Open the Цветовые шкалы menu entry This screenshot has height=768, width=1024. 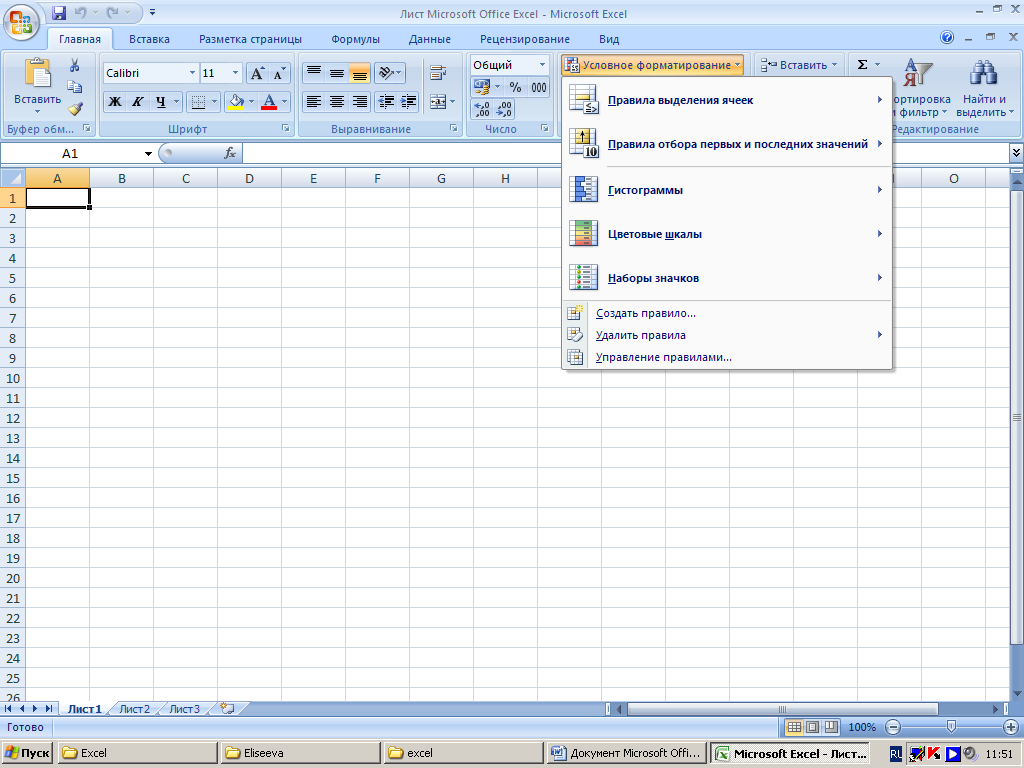pos(727,234)
